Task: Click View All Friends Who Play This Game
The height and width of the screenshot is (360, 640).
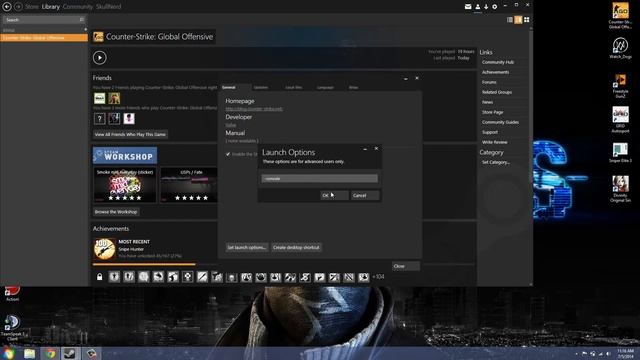Action: tap(130, 134)
